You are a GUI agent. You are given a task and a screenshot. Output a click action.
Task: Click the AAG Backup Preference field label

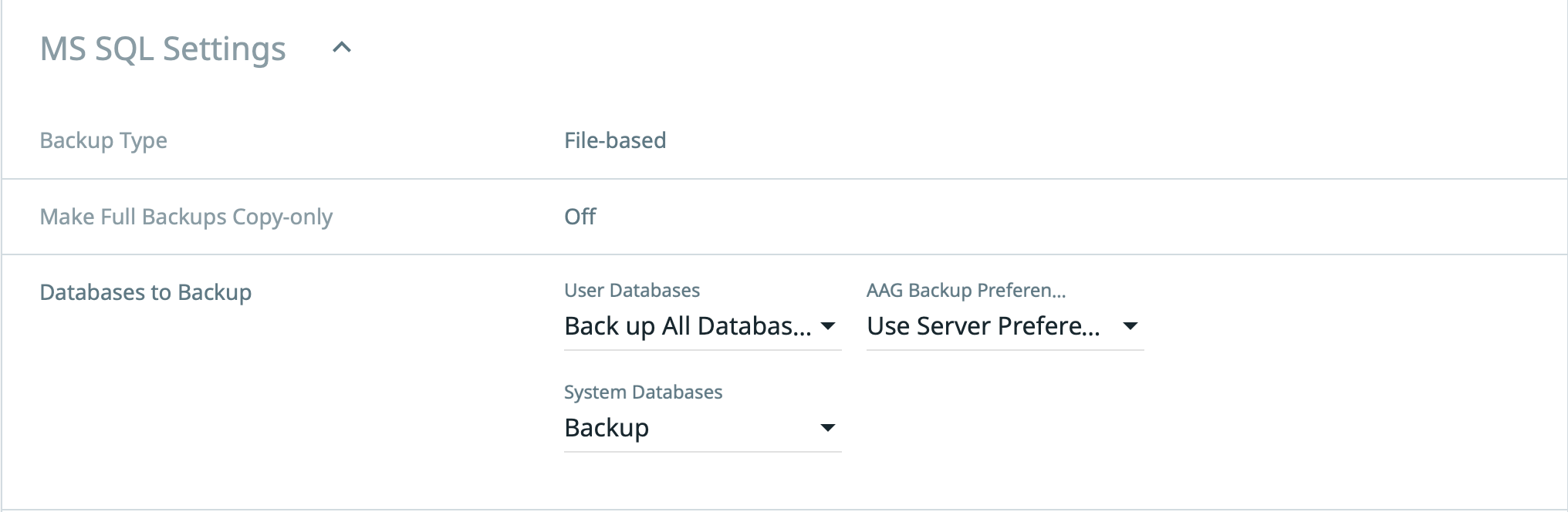(x=965, y=291)
